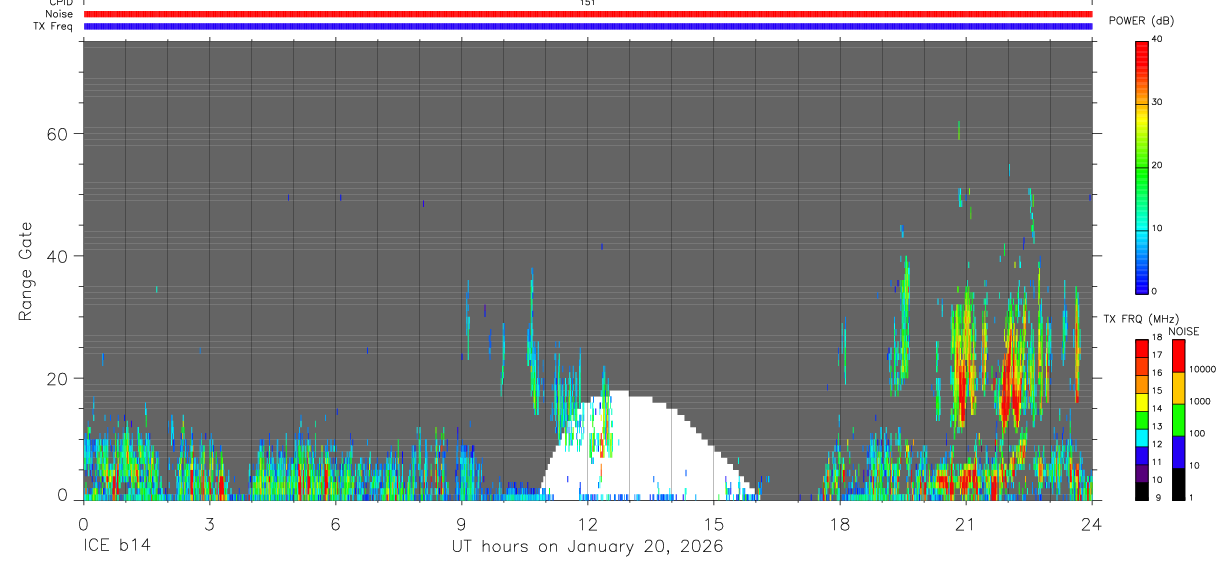Pick the black segment of the TX FRQ bar
1228x567 pixels.
pyautogui.click(x=1141, y=490)
